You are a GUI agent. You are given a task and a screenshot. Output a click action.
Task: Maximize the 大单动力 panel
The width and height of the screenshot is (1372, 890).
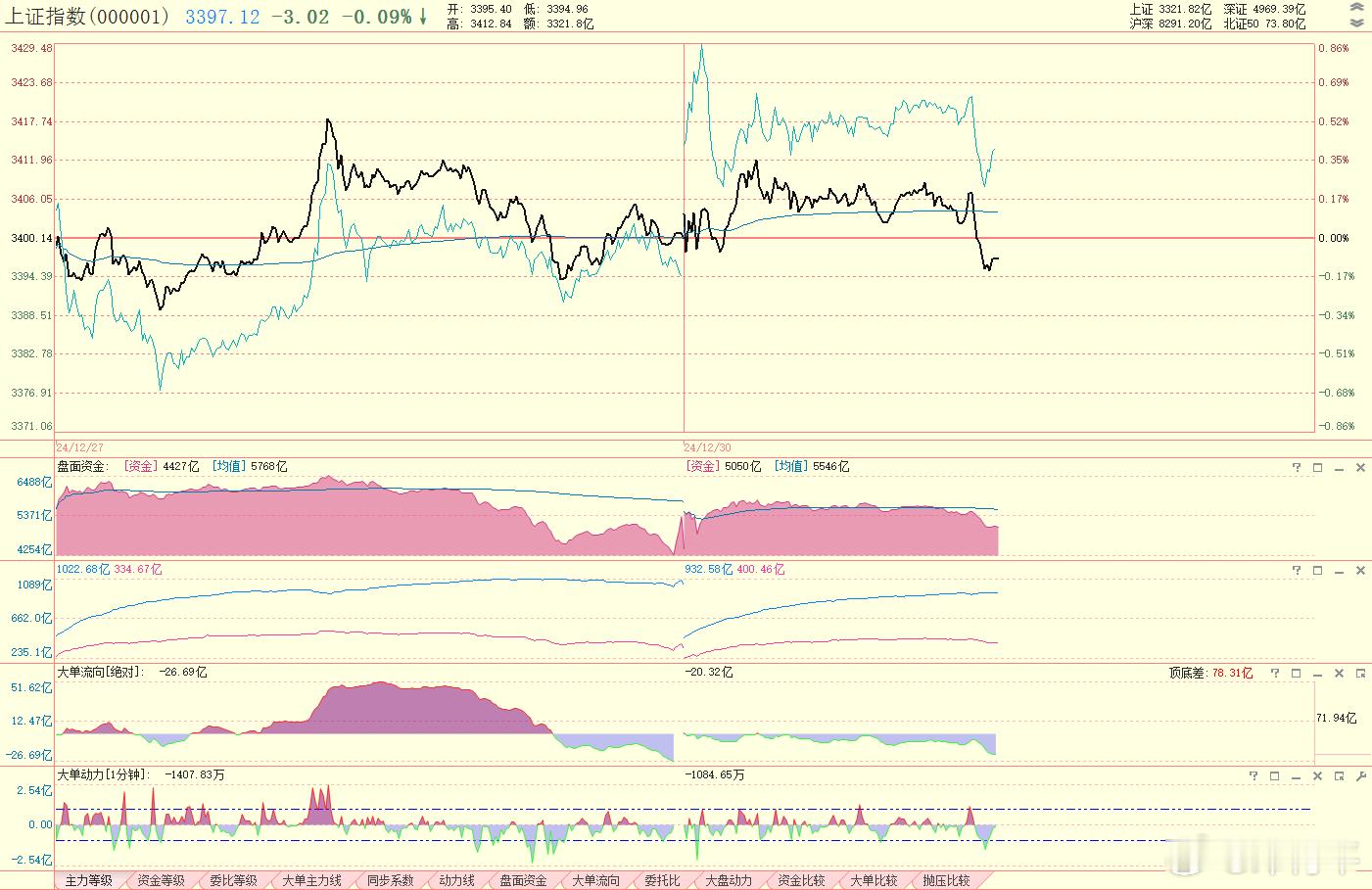click(x=1275, y=775)
